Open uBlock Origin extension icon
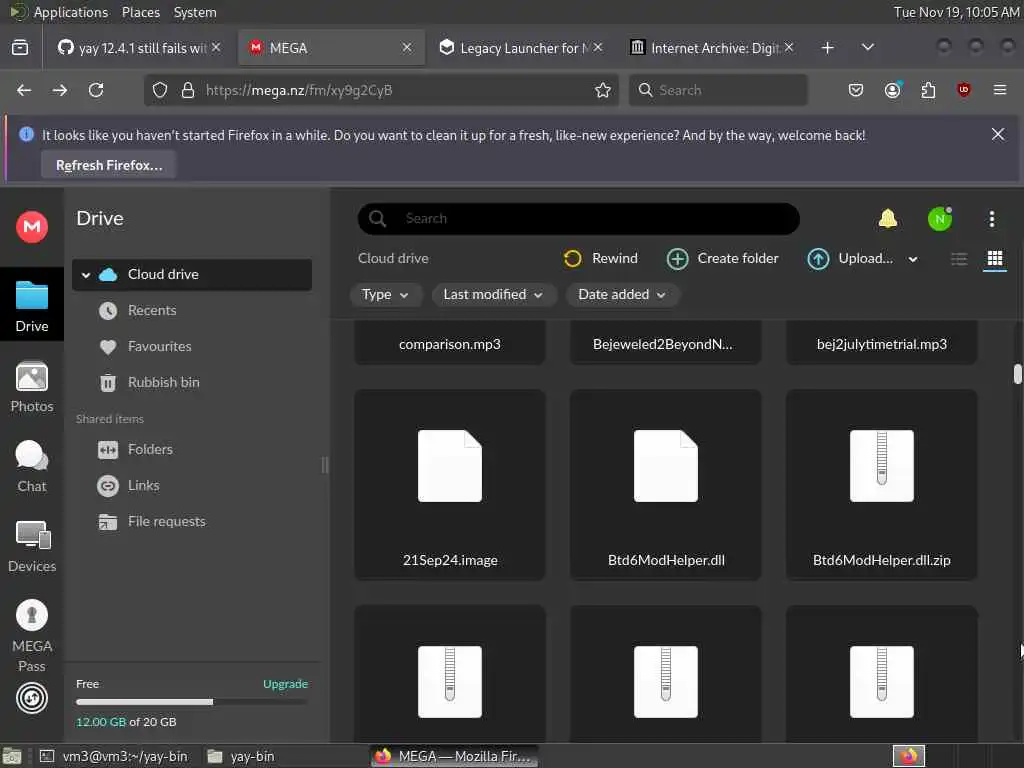This screenshot has width=1024, height=768. [964, 90]
